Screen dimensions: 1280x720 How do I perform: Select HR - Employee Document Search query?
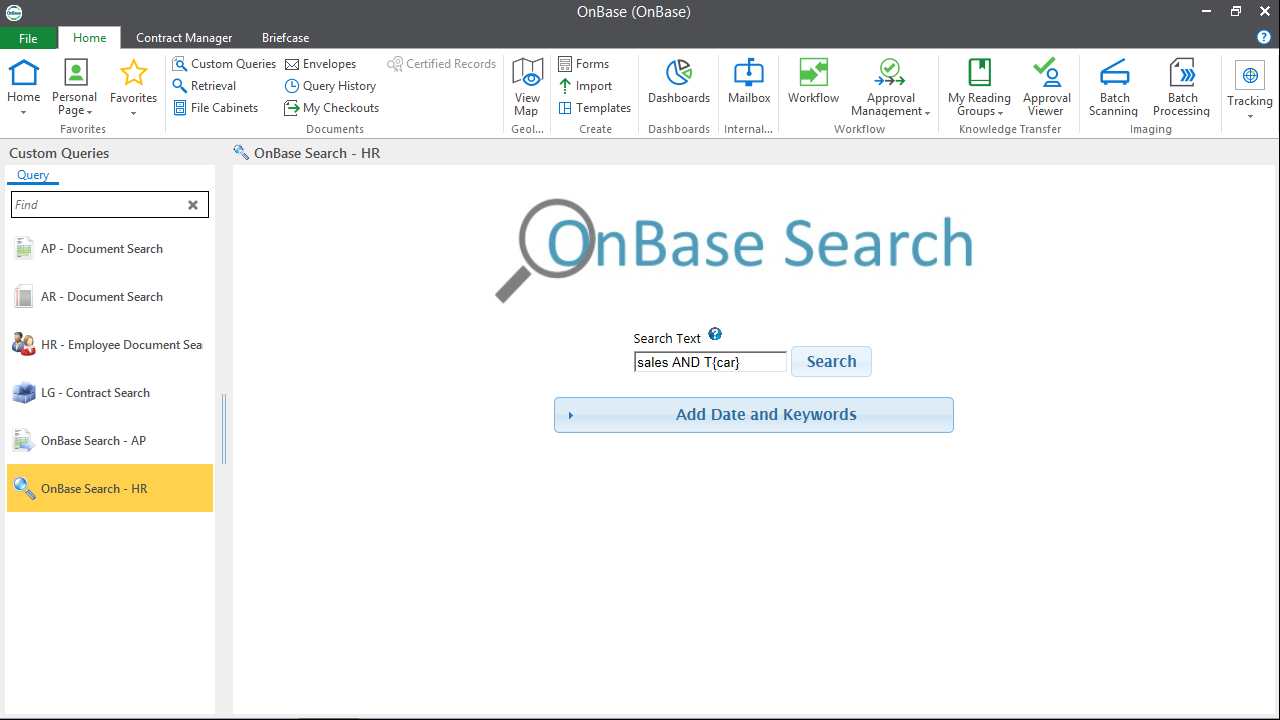click(110, 345)
